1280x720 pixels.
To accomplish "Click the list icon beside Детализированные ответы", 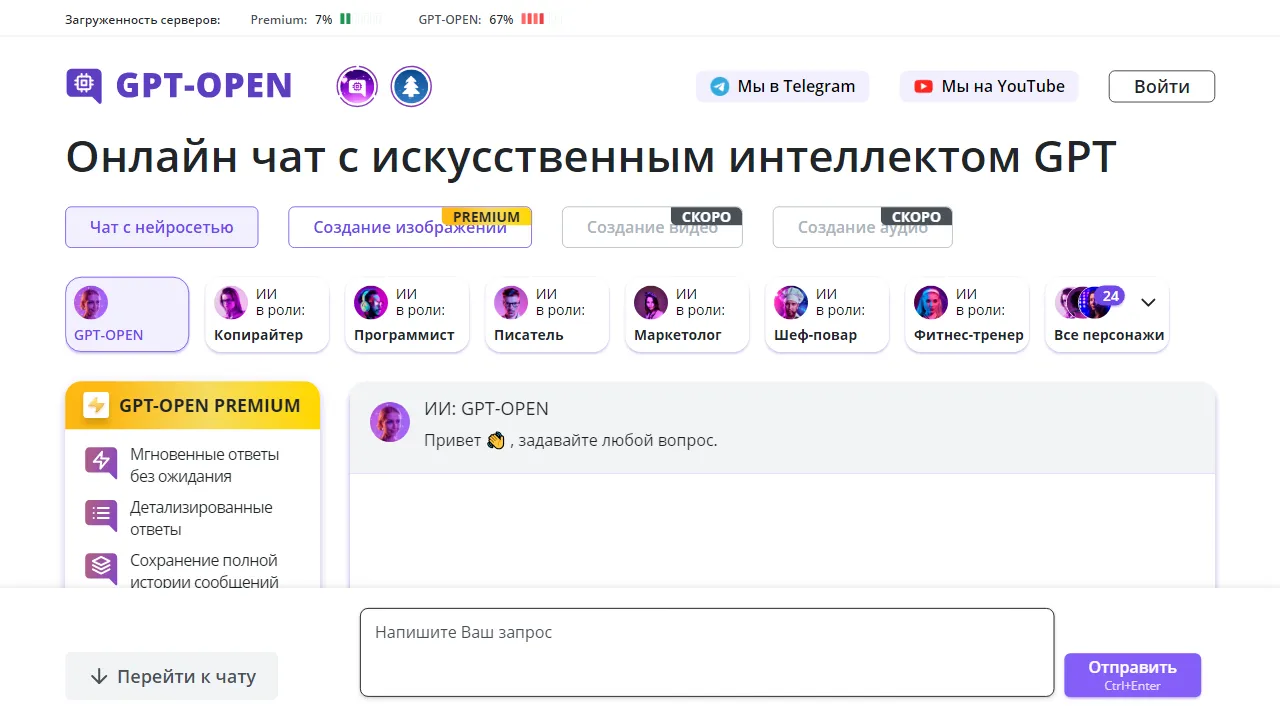I will (x=101, y=515).
